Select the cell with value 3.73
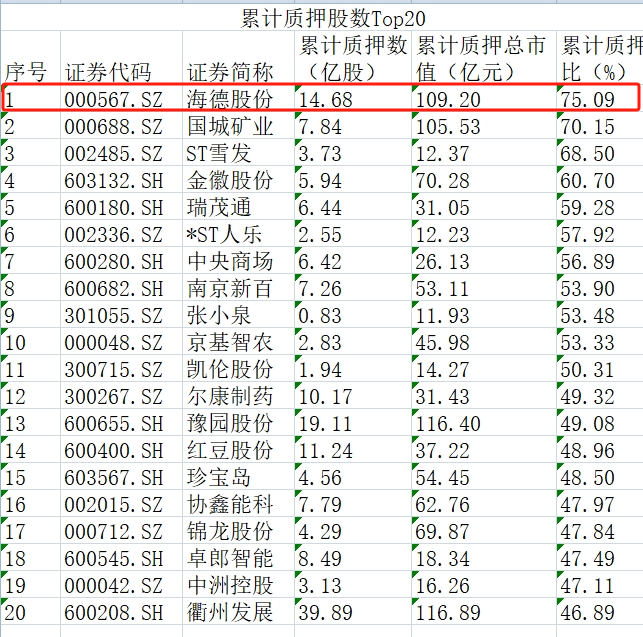 click(353, 152)
